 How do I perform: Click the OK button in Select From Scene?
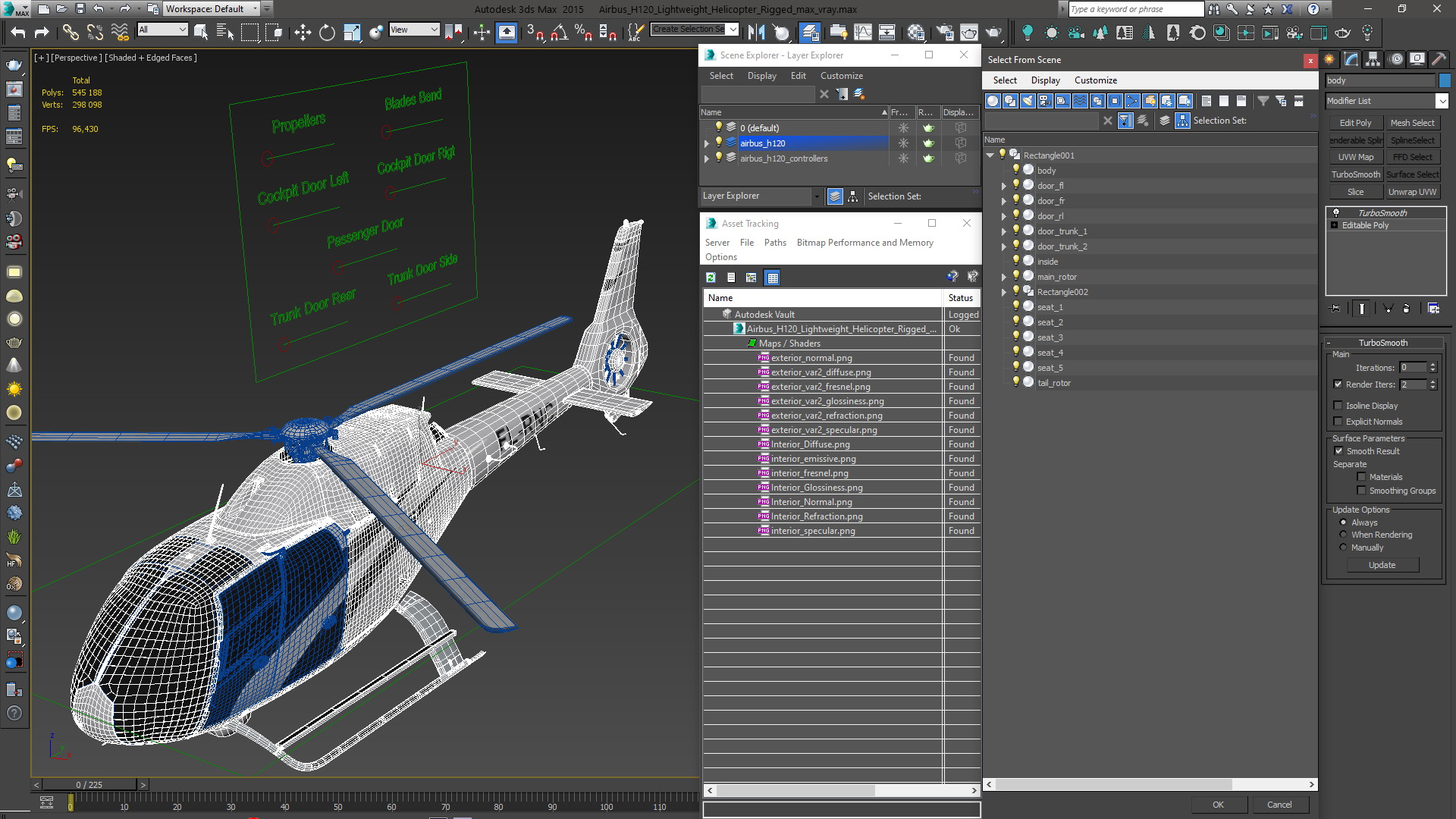1218,805
